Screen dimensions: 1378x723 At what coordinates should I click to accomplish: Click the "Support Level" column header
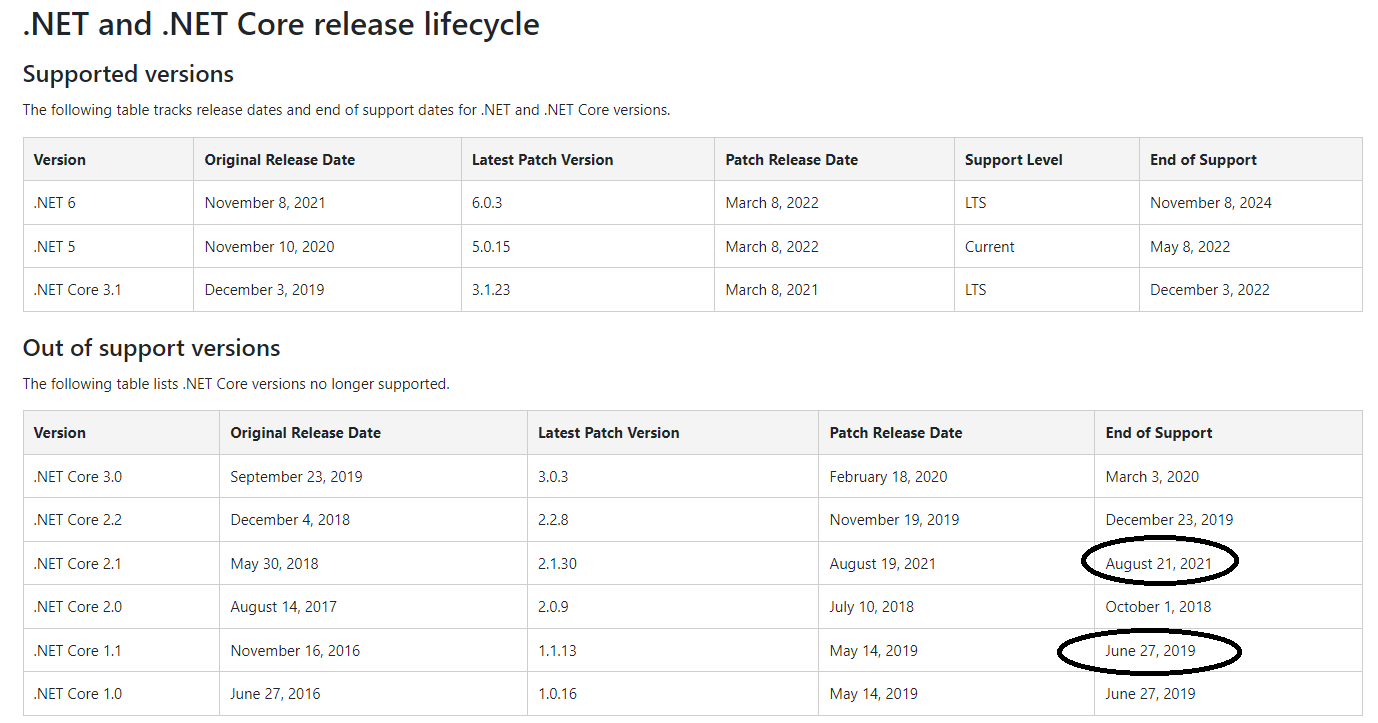(x=1012, y=159)
